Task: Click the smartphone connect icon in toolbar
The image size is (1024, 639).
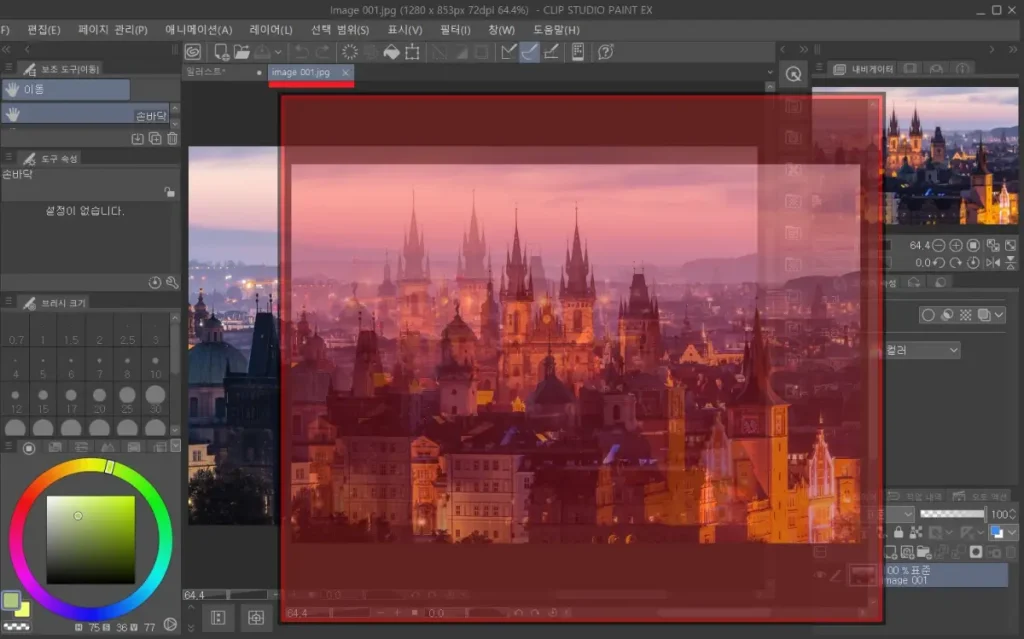Action: [577, 51]
